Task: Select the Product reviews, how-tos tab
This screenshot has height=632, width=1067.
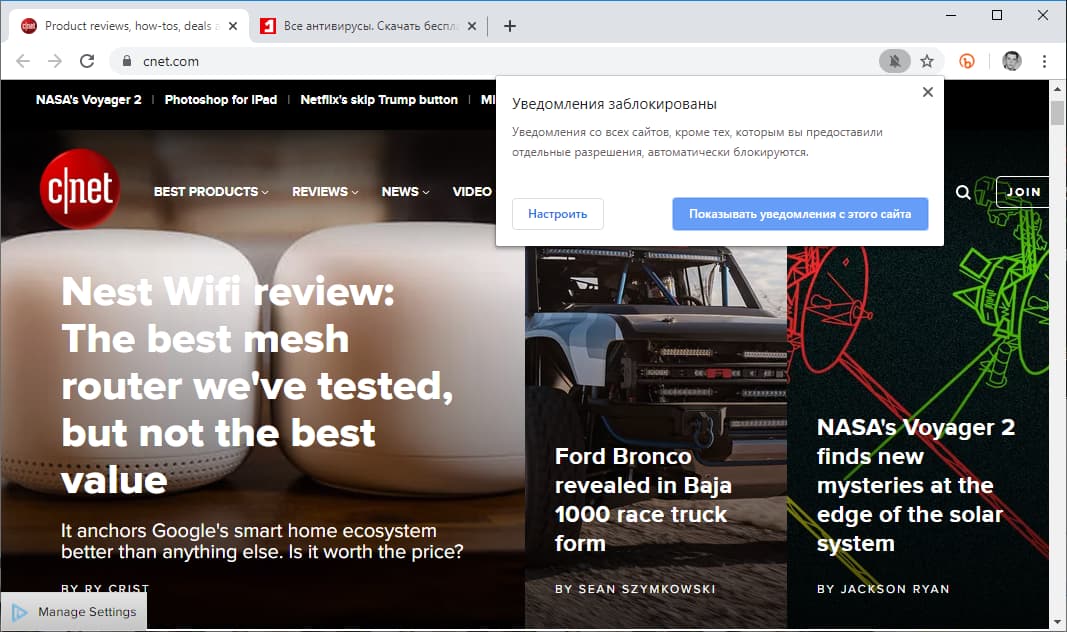Action: [129, 26]
